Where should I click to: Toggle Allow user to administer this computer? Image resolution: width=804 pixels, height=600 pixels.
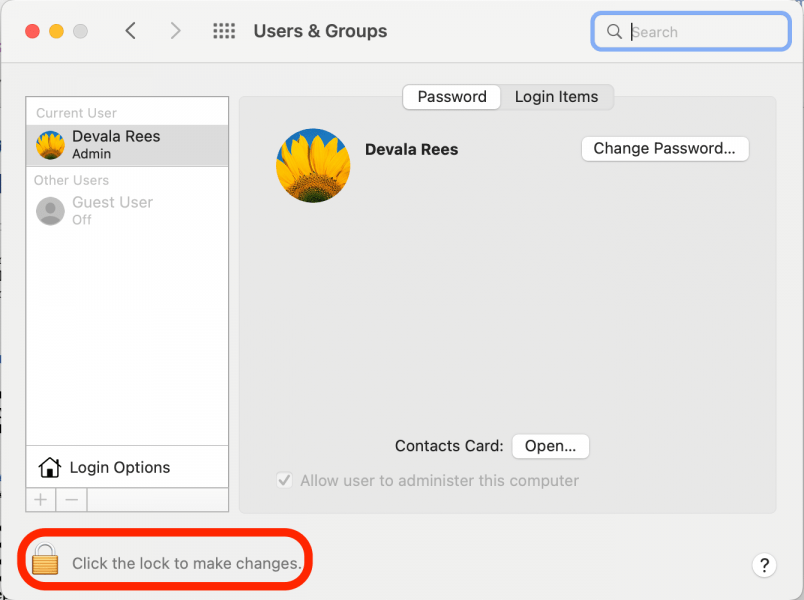(284, 481)
